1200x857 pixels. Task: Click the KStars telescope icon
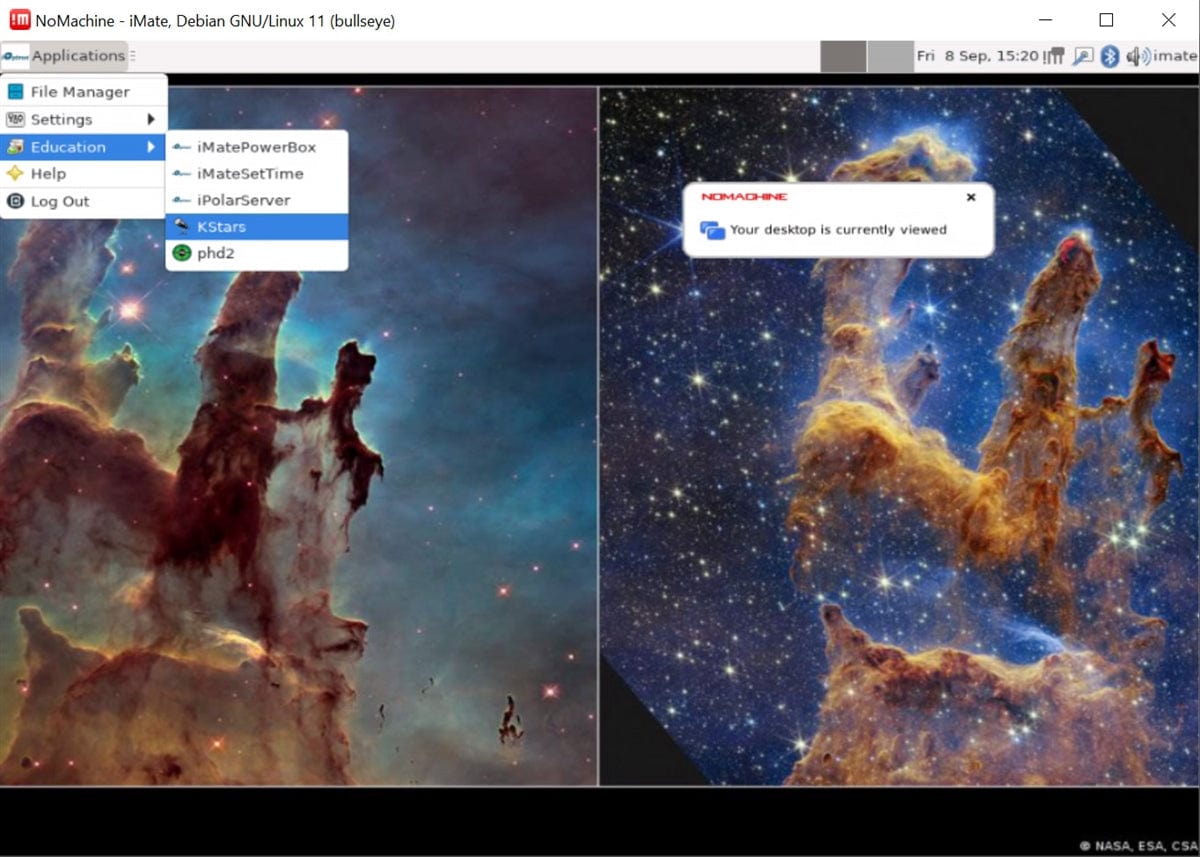pyautogui.click(x=181, y=227)
